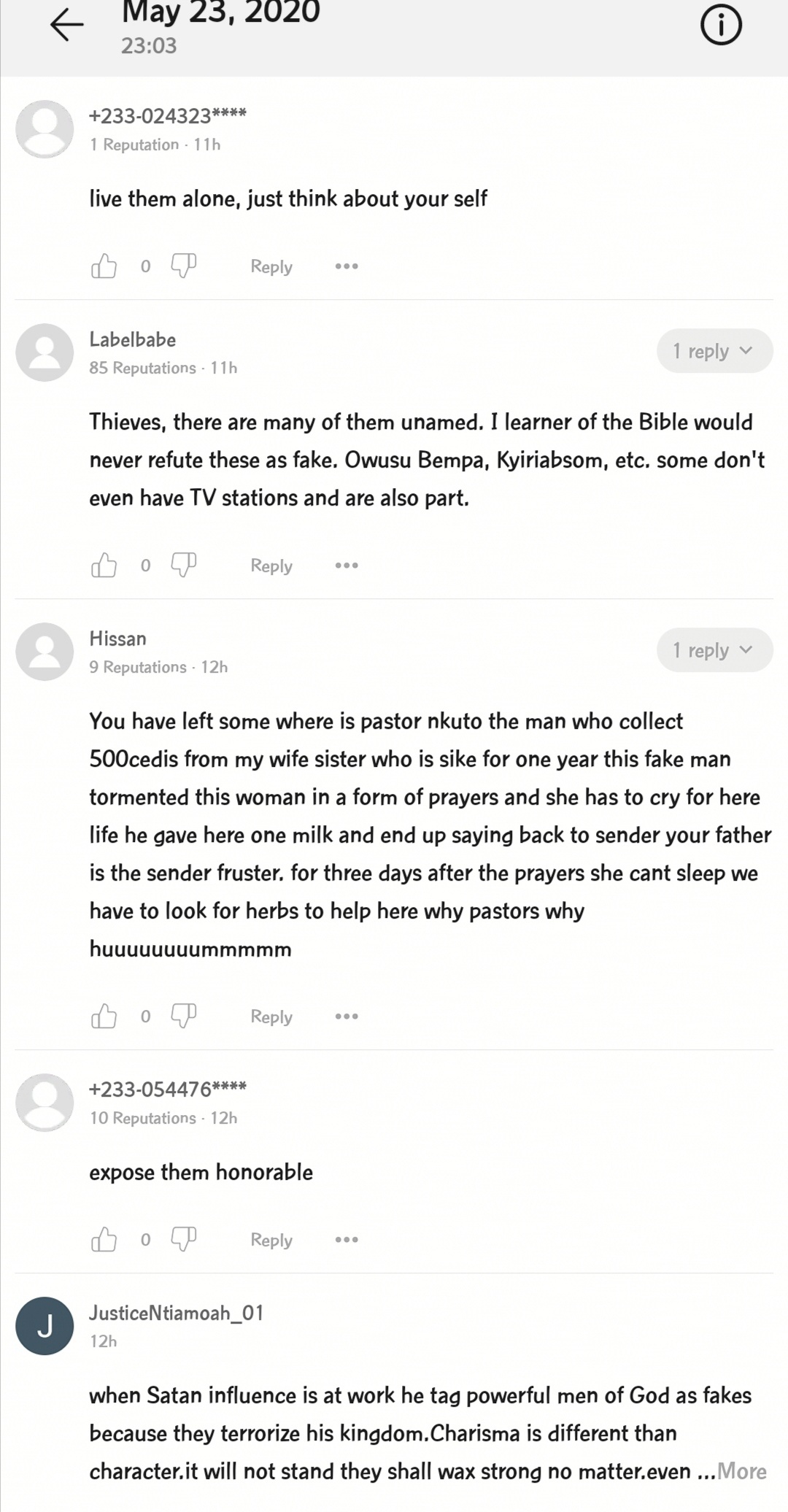This screenshot has height=1512, width=788.
Task: Open the info icon in header
Action: [721, 26]
